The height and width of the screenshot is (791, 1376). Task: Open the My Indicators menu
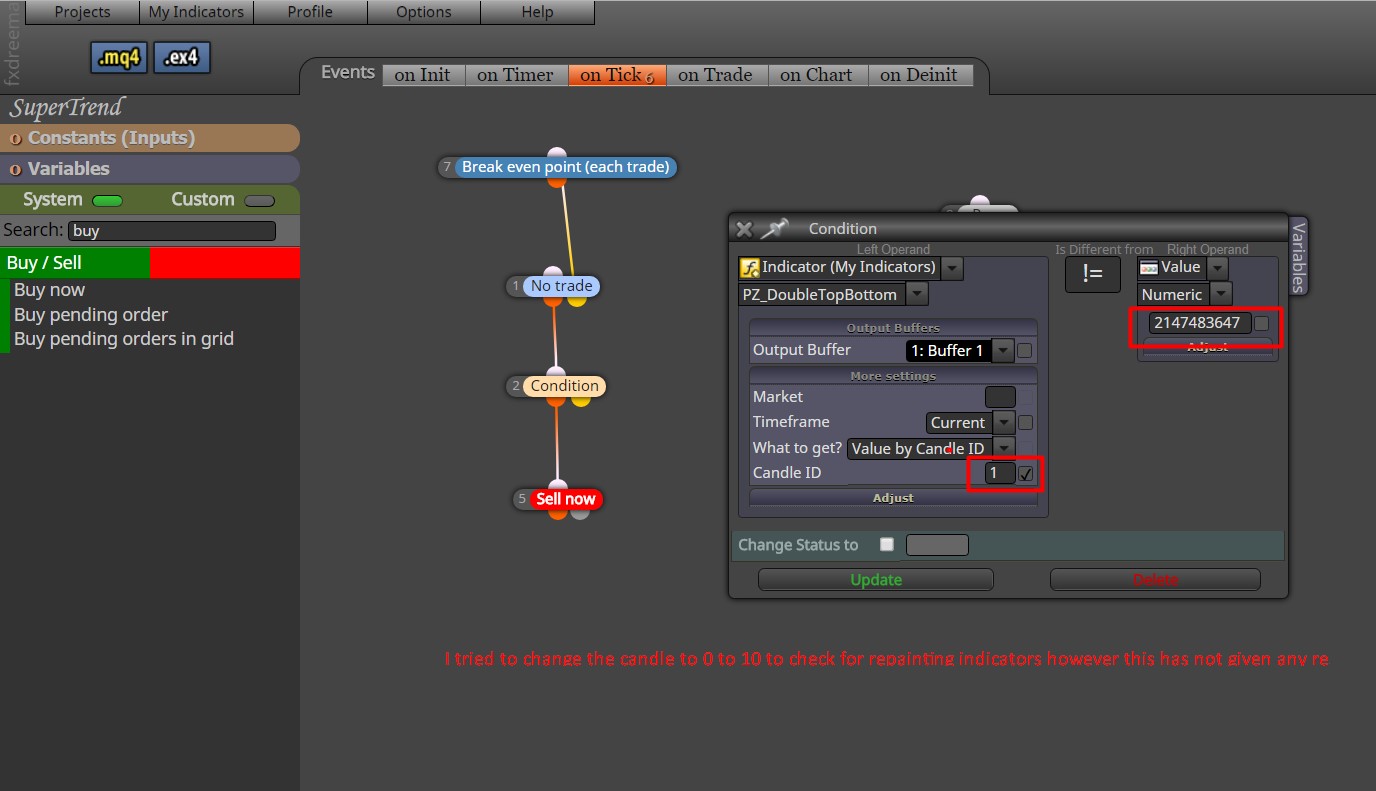(x=196, y=12)
